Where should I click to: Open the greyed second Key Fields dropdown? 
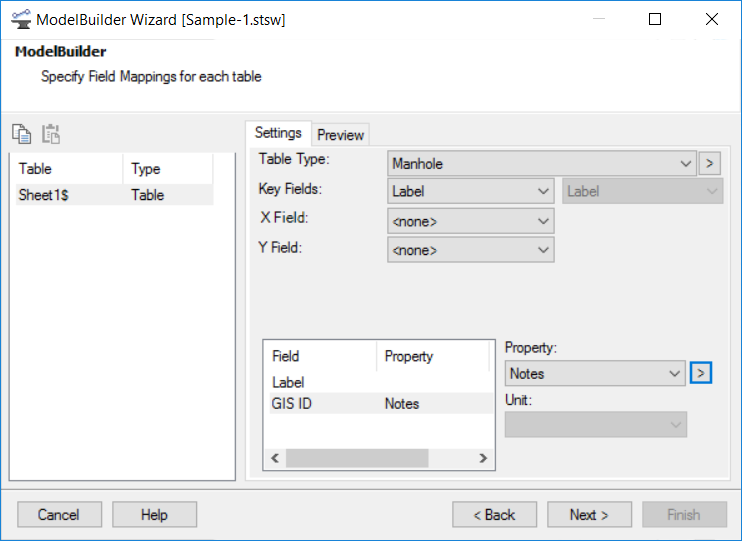[x=642, y=191]
